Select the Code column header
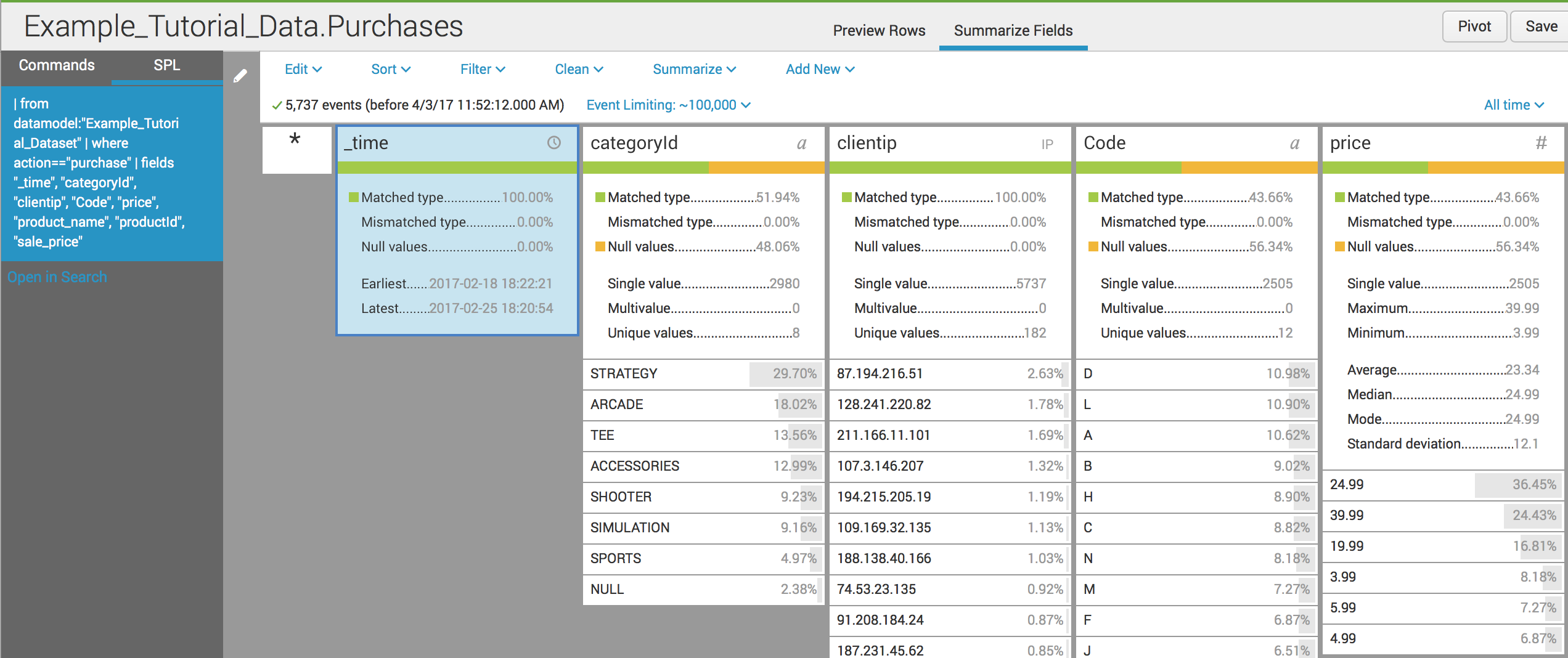This screenshot has width=1568, height=658. pos(1196,144)
